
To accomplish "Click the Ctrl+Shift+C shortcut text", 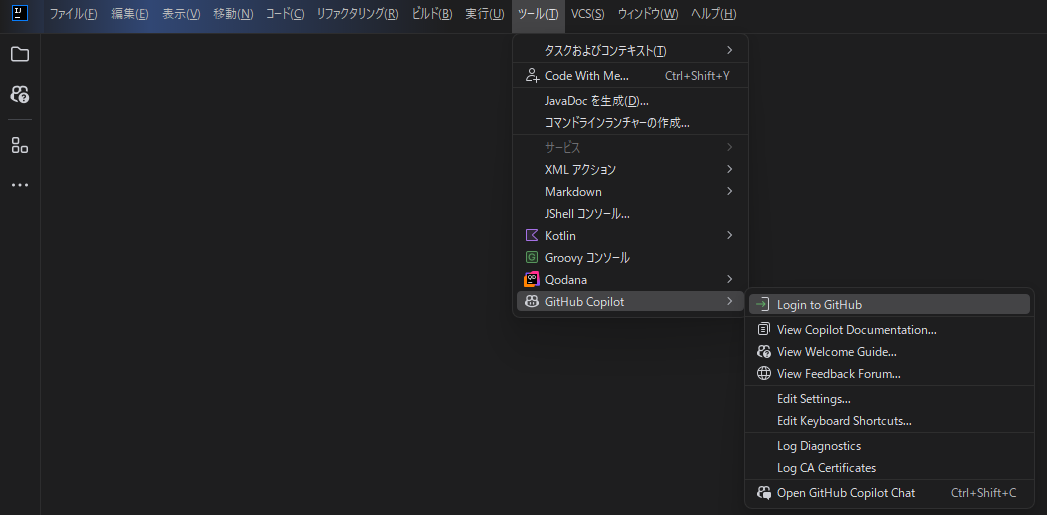I will [984, 493].
